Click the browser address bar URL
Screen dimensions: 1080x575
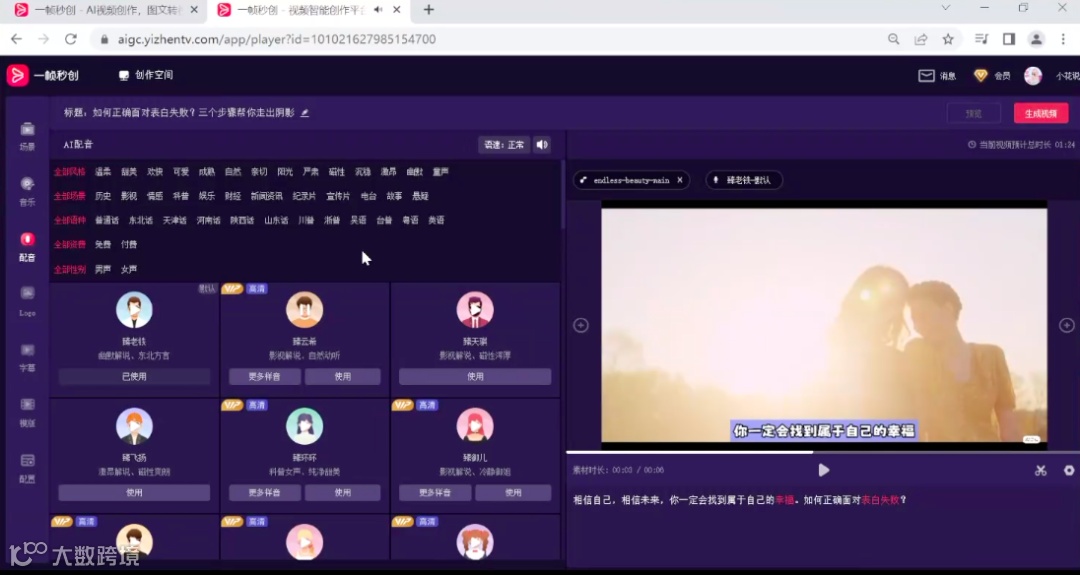276,39
